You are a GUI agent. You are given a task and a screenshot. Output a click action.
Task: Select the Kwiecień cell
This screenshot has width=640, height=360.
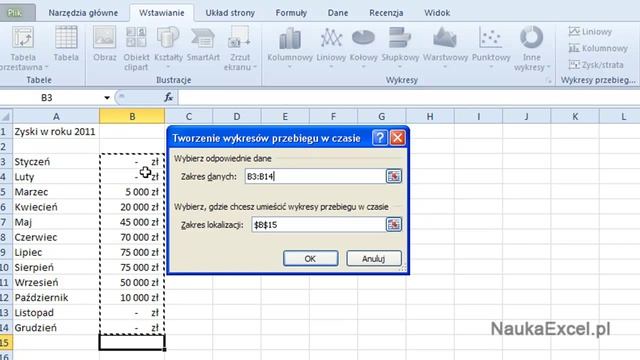click(56, 207)
